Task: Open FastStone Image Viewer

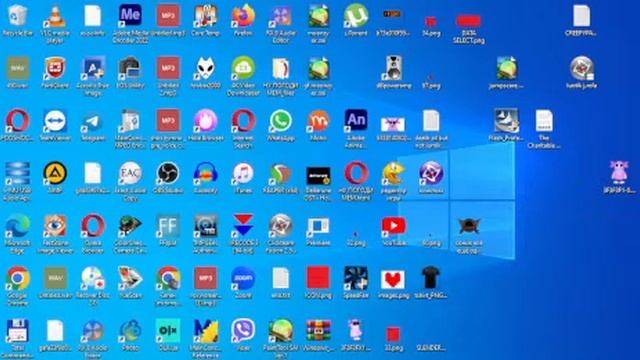Action: click(x=55, y=226)
